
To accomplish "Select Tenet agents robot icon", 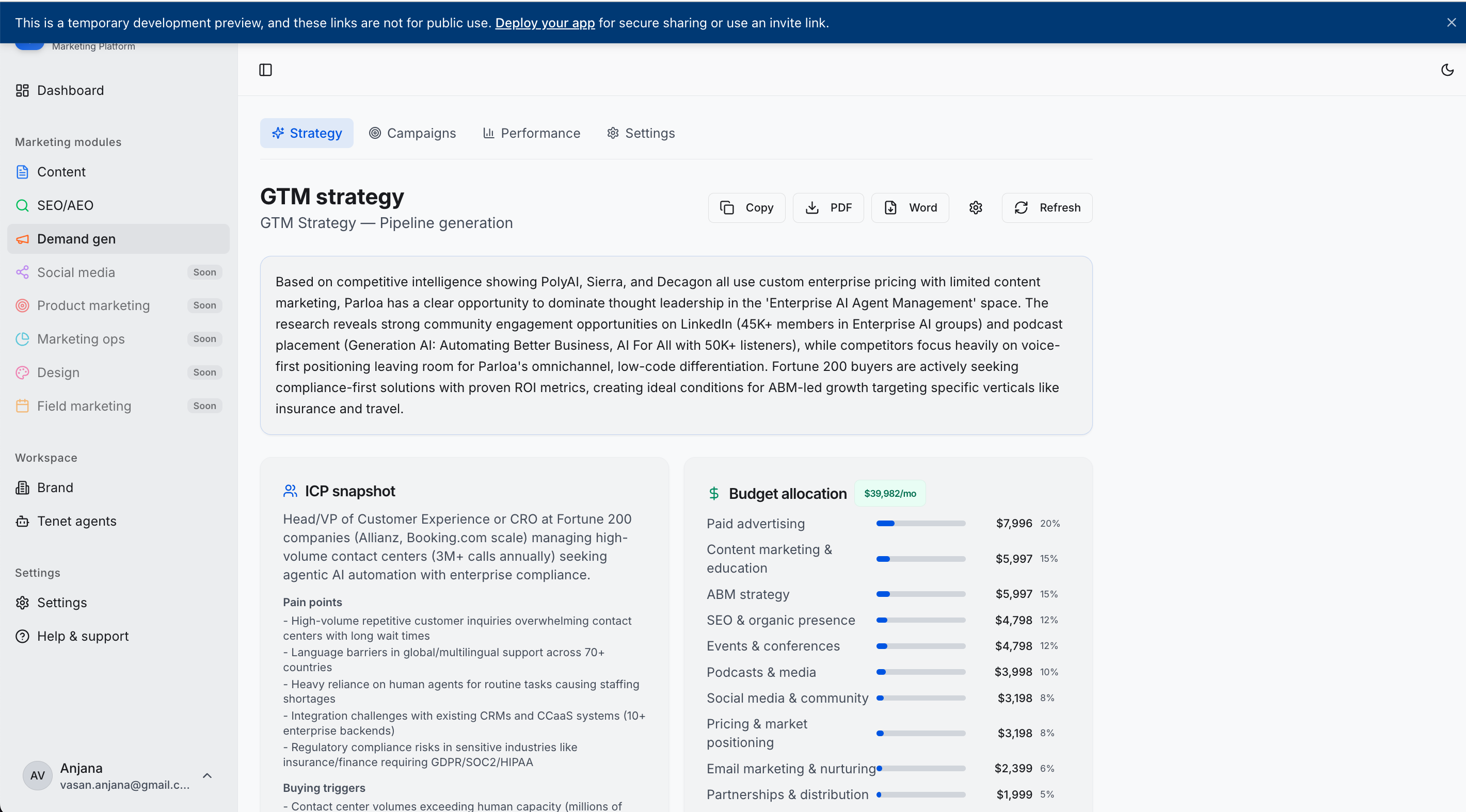I will [x=22, y=521].
